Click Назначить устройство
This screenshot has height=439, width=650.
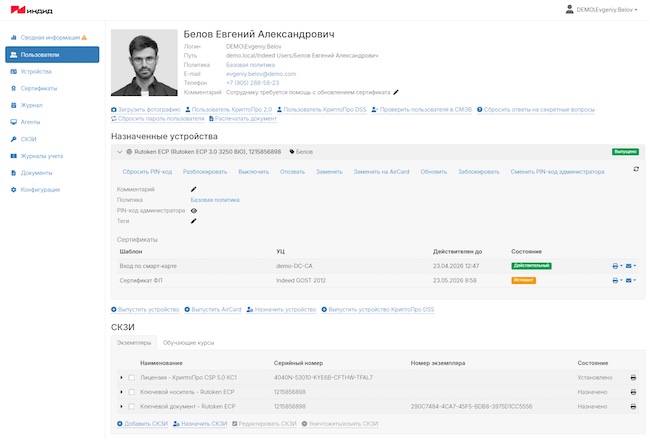[x=281, y=310]
